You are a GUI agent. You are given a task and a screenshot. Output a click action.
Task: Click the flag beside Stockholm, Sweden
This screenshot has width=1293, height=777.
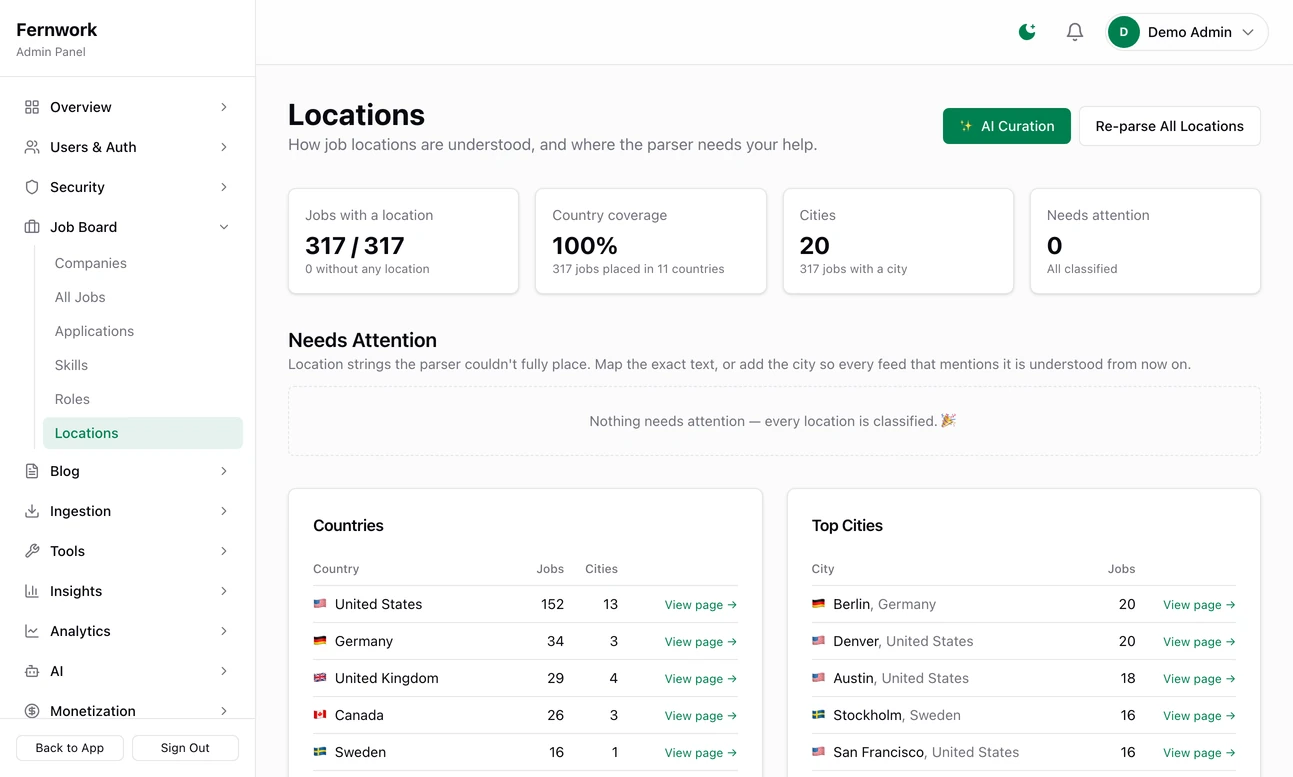818,715
